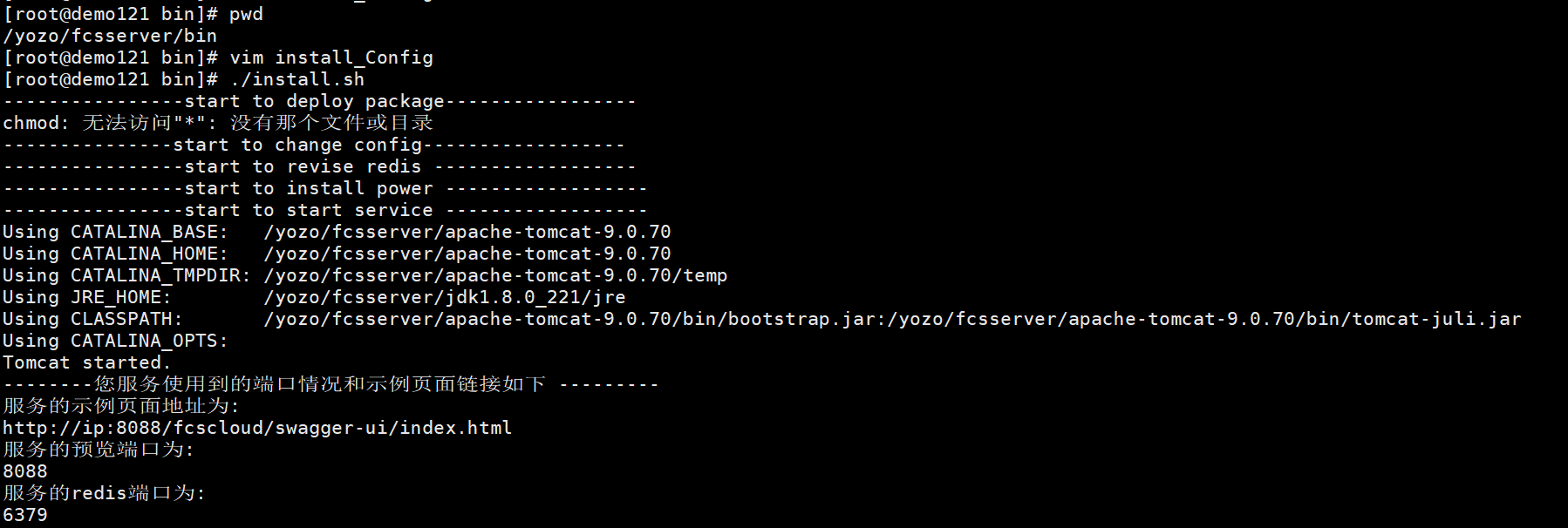Click the ./install.sh command text
Image resolution: width=1568 pixels, height=528 pixels.
coord(297,79)
